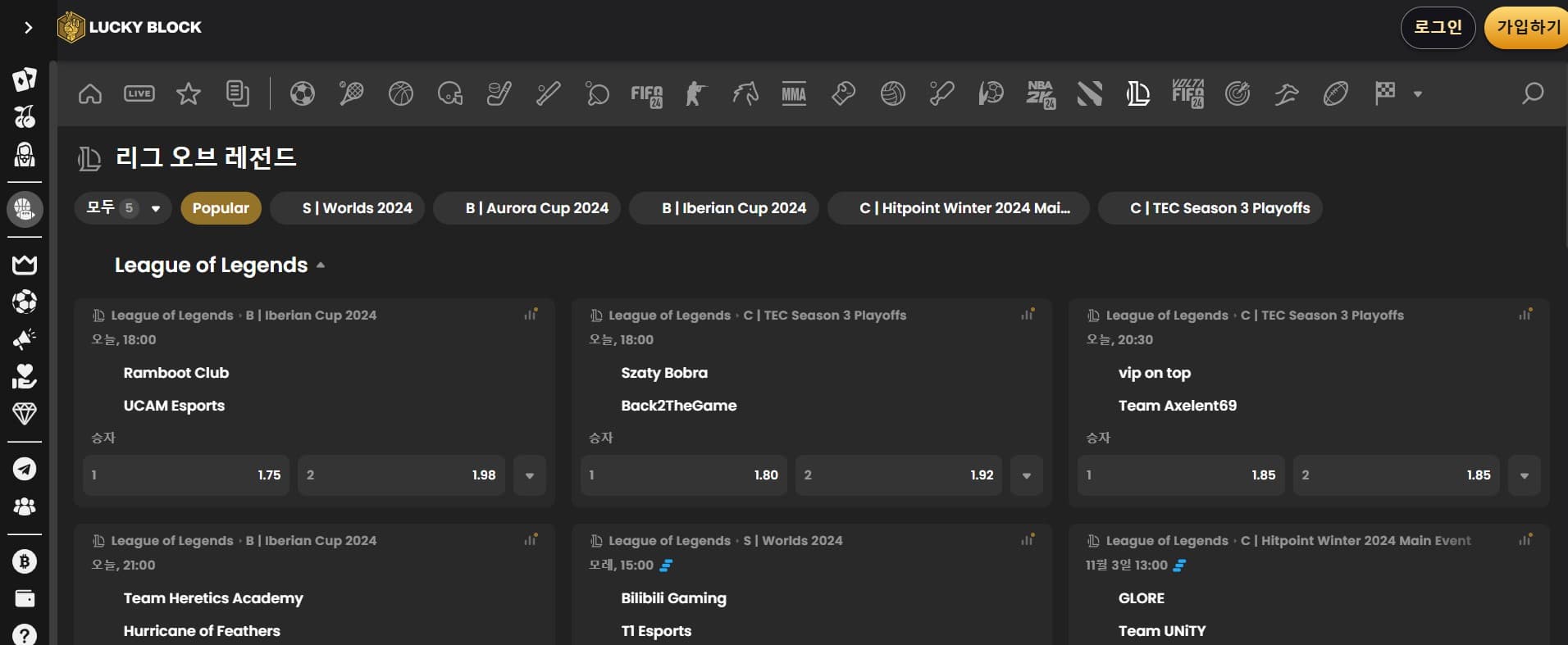Open the Bitcoin sidebar icon
The image size is (1568, 645).
tap(25, 561)
